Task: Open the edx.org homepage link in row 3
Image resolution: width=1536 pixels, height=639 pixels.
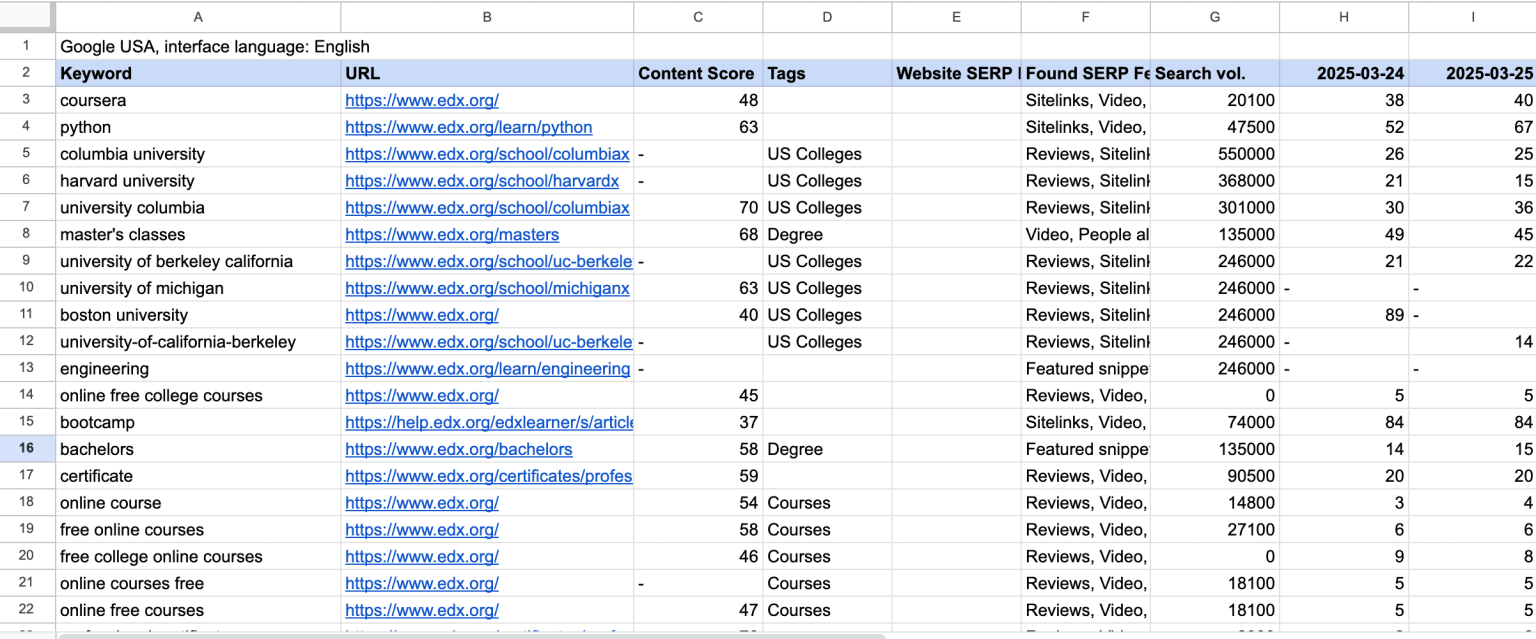Action: 421,100
